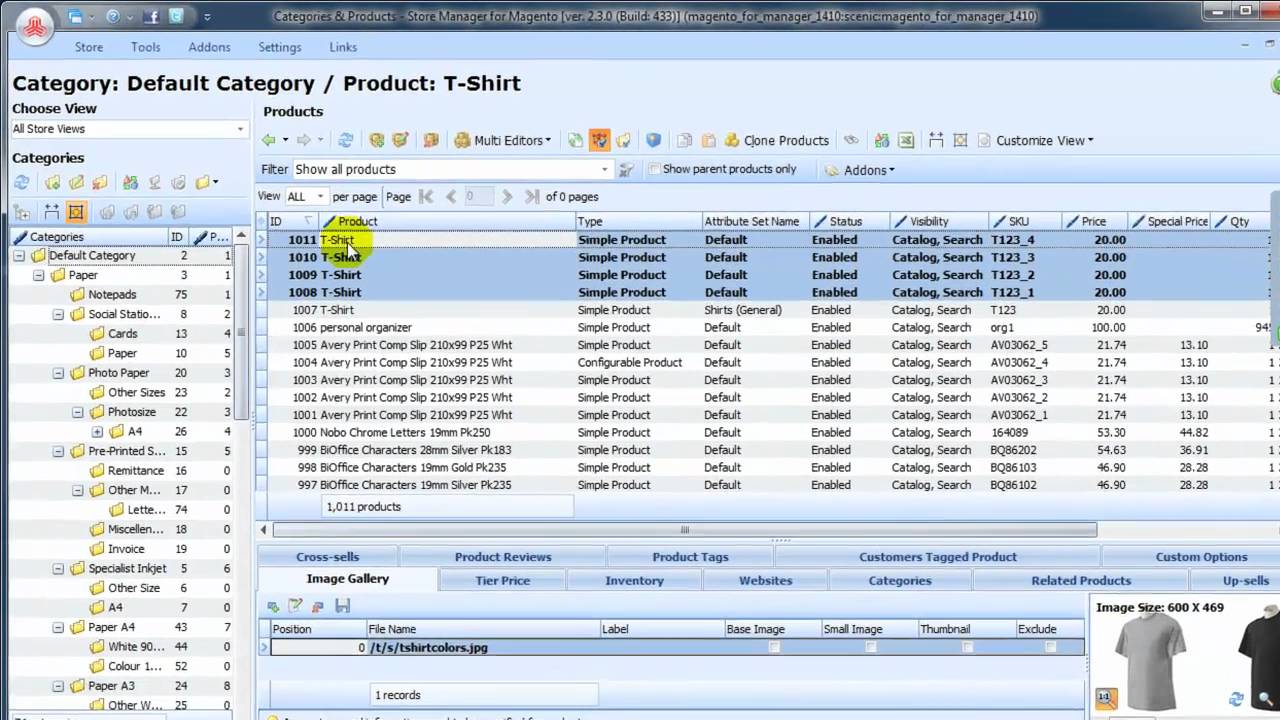
Task: Click the highlighted orange frame icon in Categories
Action: (76, 212)
